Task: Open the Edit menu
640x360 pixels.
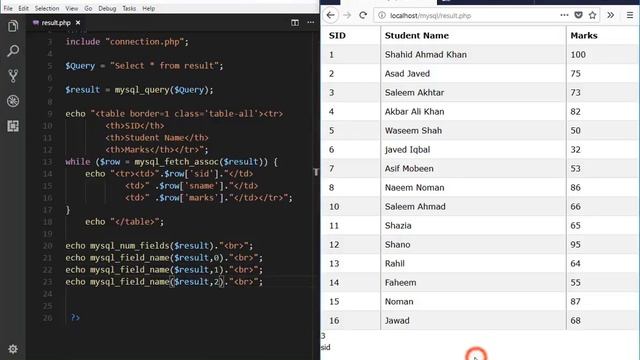Action: (x=23, y=8)
